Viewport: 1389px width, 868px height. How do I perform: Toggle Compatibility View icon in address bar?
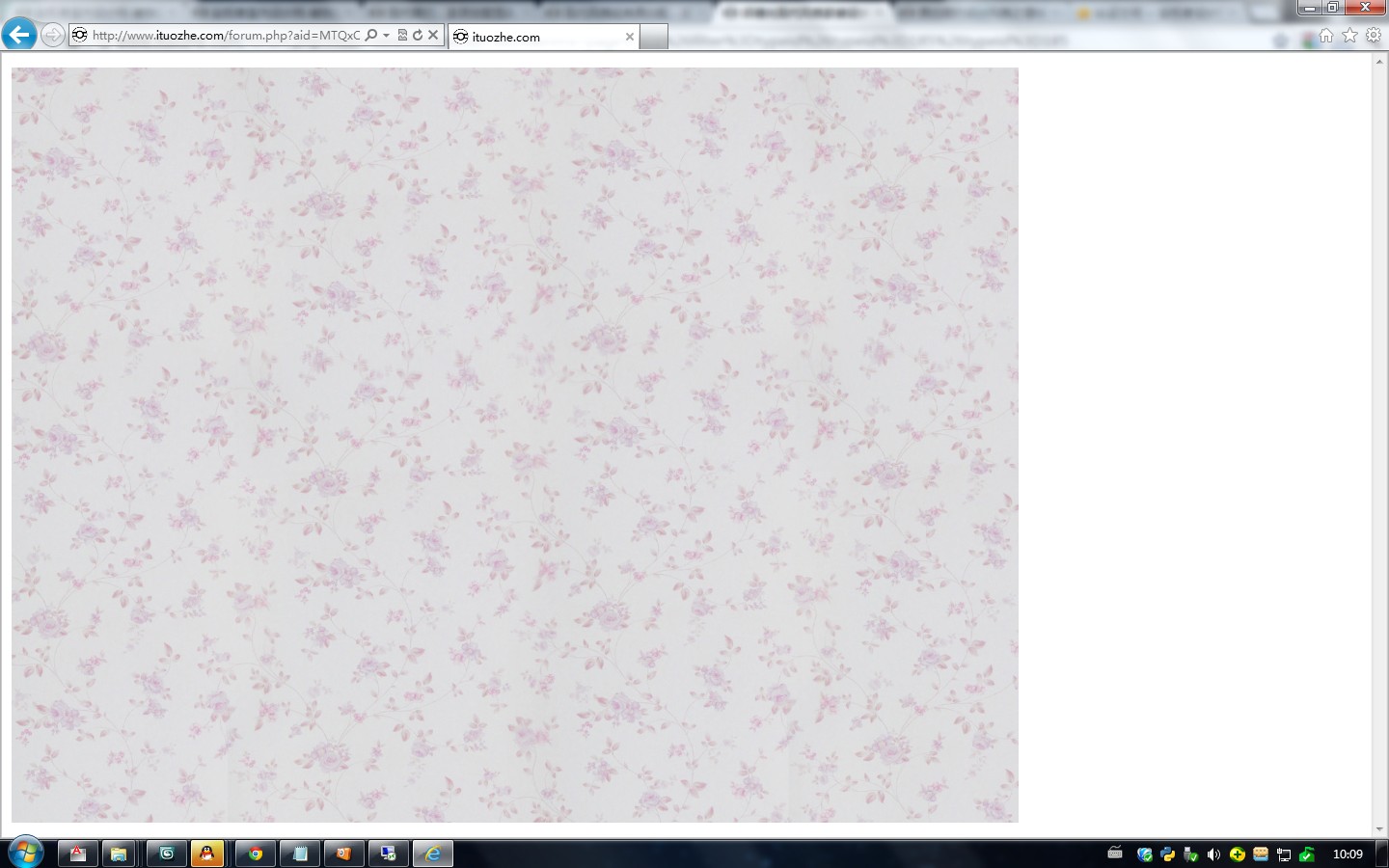[402, 35]
